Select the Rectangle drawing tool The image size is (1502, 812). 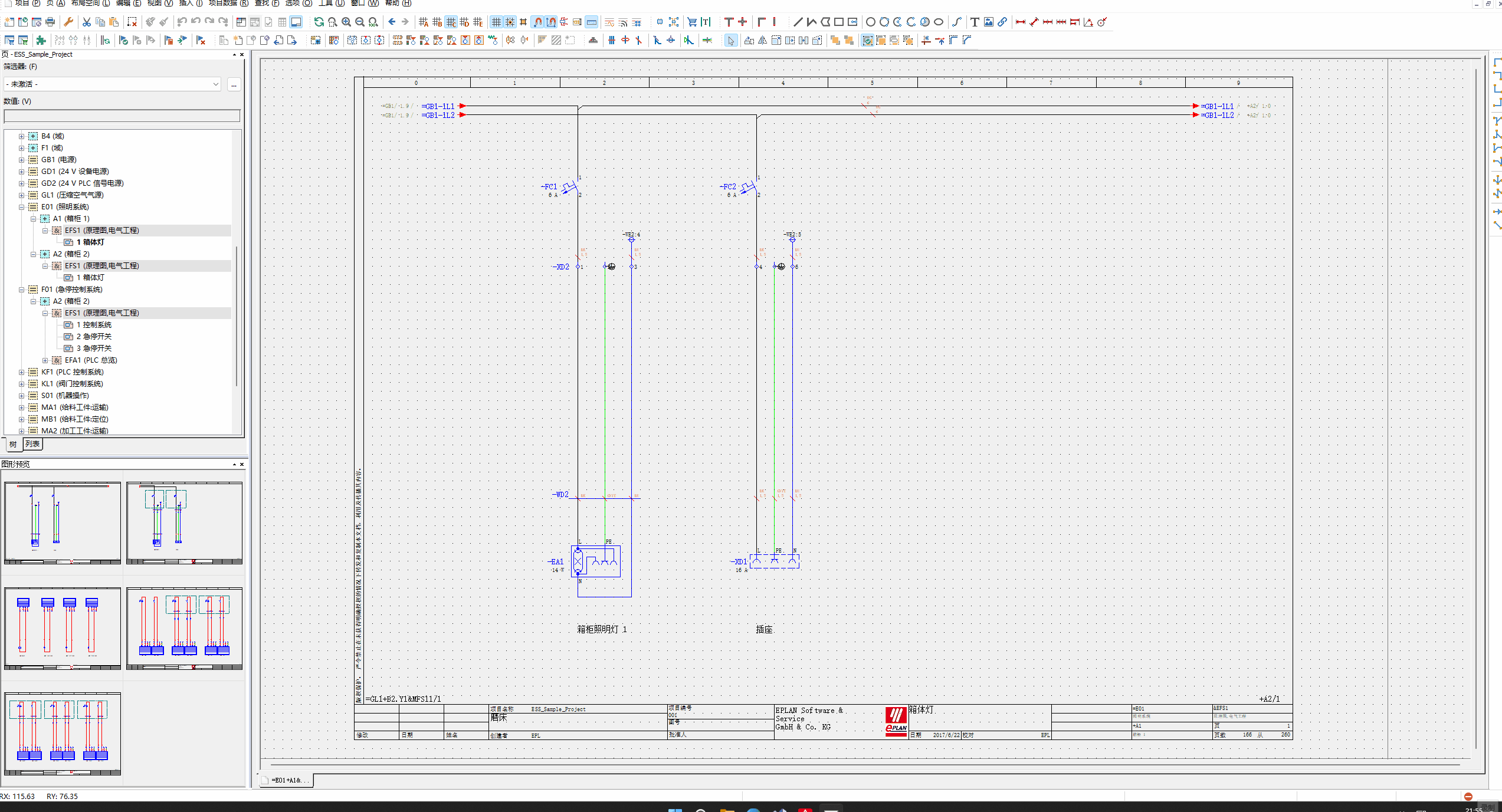[839, 22]
